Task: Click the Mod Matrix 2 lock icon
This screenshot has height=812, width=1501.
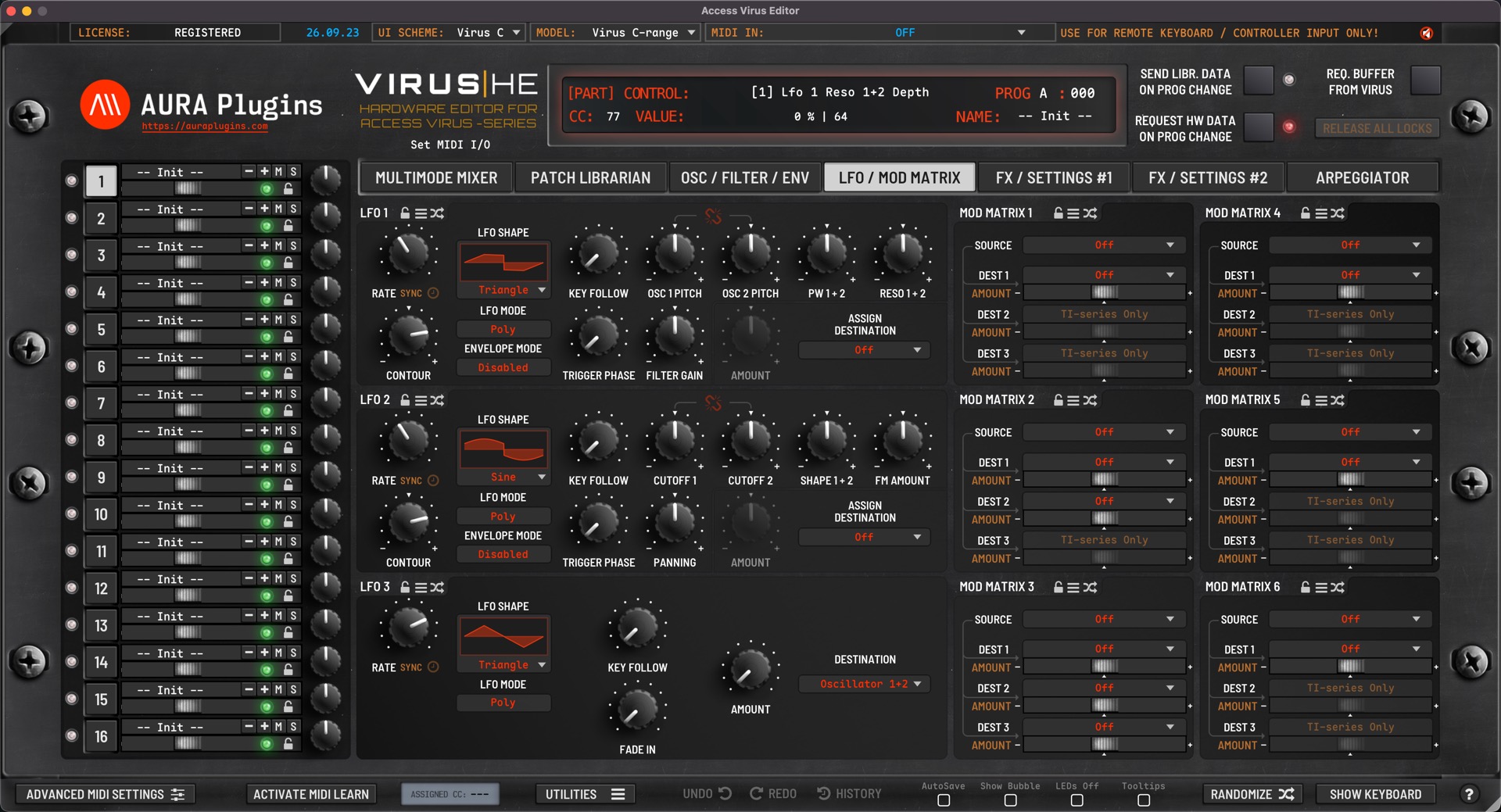Action: point(1058,400)
